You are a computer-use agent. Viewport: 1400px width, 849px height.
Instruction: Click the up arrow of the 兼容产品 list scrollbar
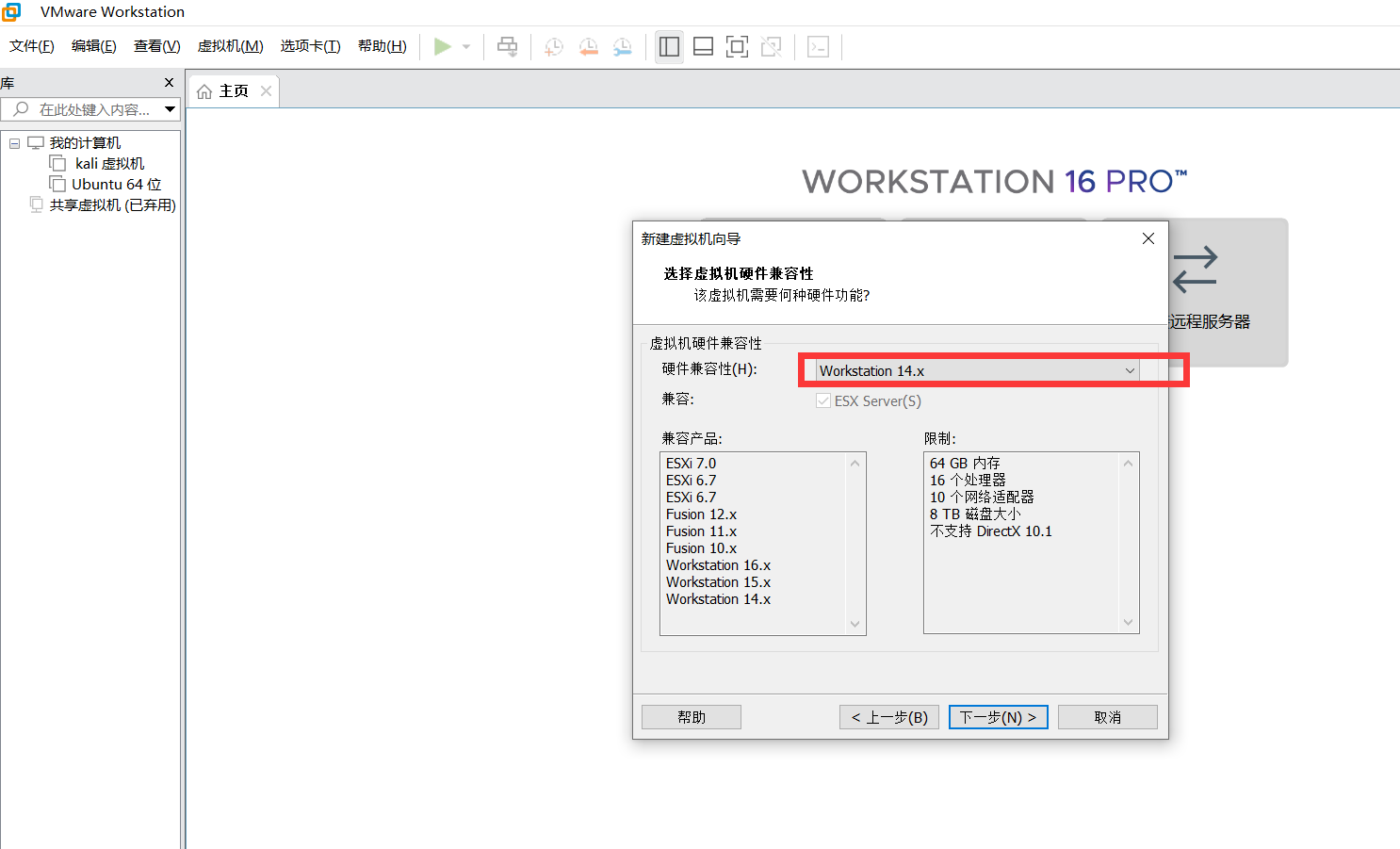tap(855, 464)
